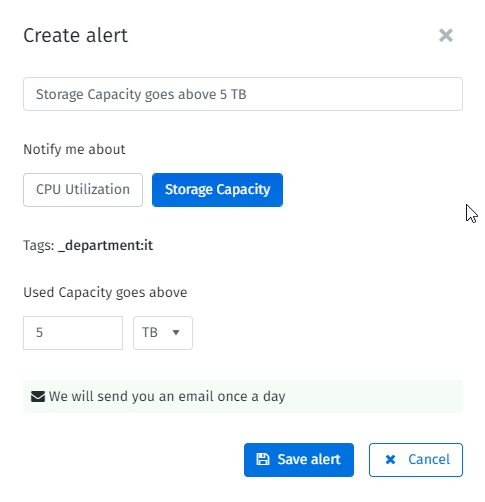Click the envelope icon in the email notice

[38, 397]
